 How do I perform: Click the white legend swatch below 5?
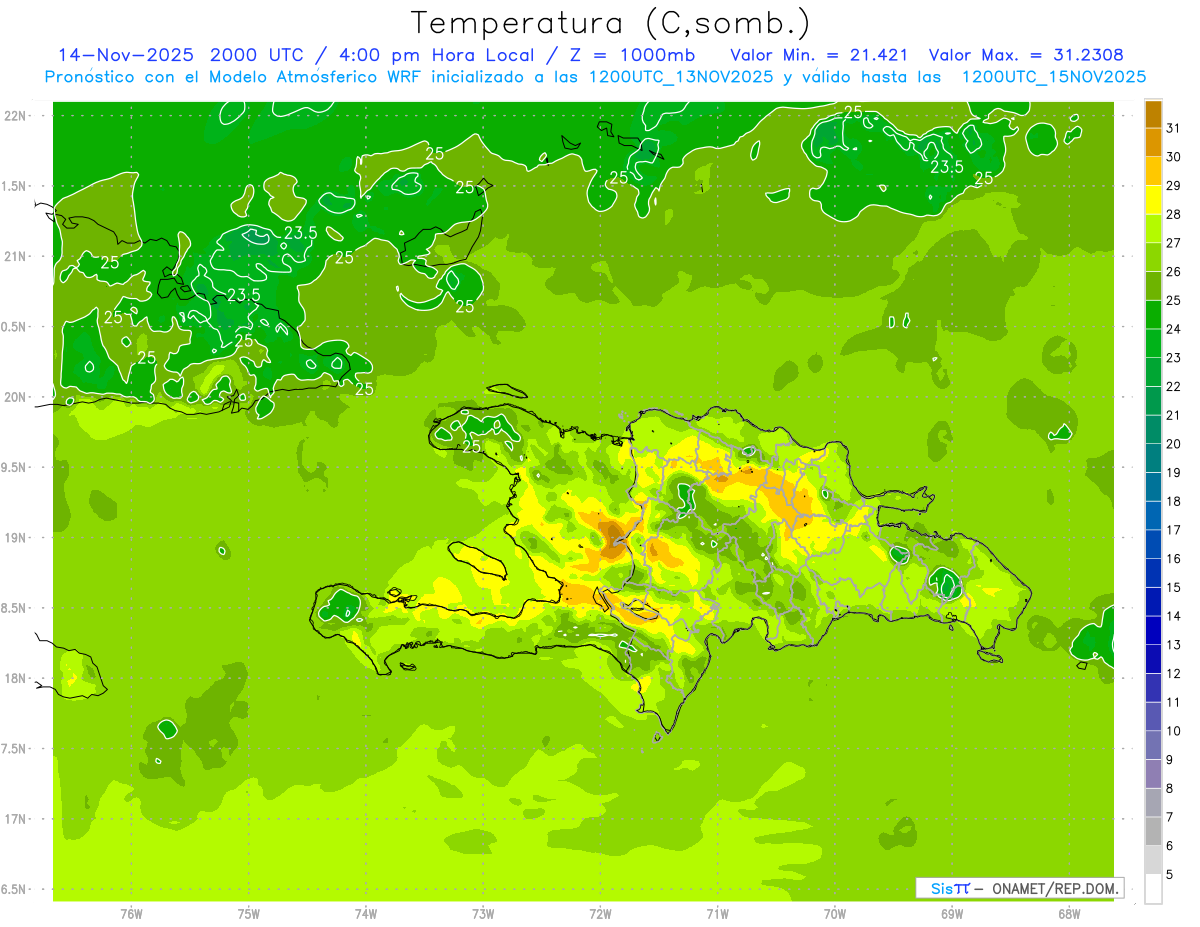[1153, 889]
